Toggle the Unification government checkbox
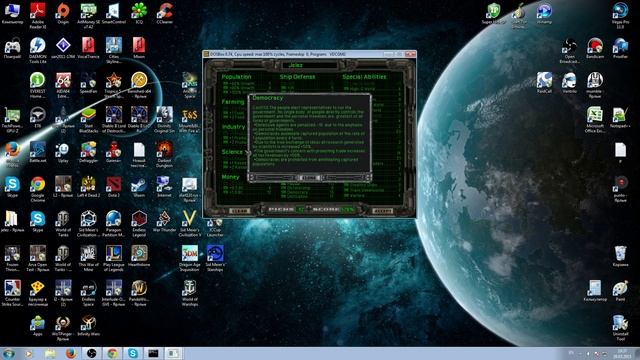Image resolution: width=640 pixels, height=360 pixels. [284, 196]
